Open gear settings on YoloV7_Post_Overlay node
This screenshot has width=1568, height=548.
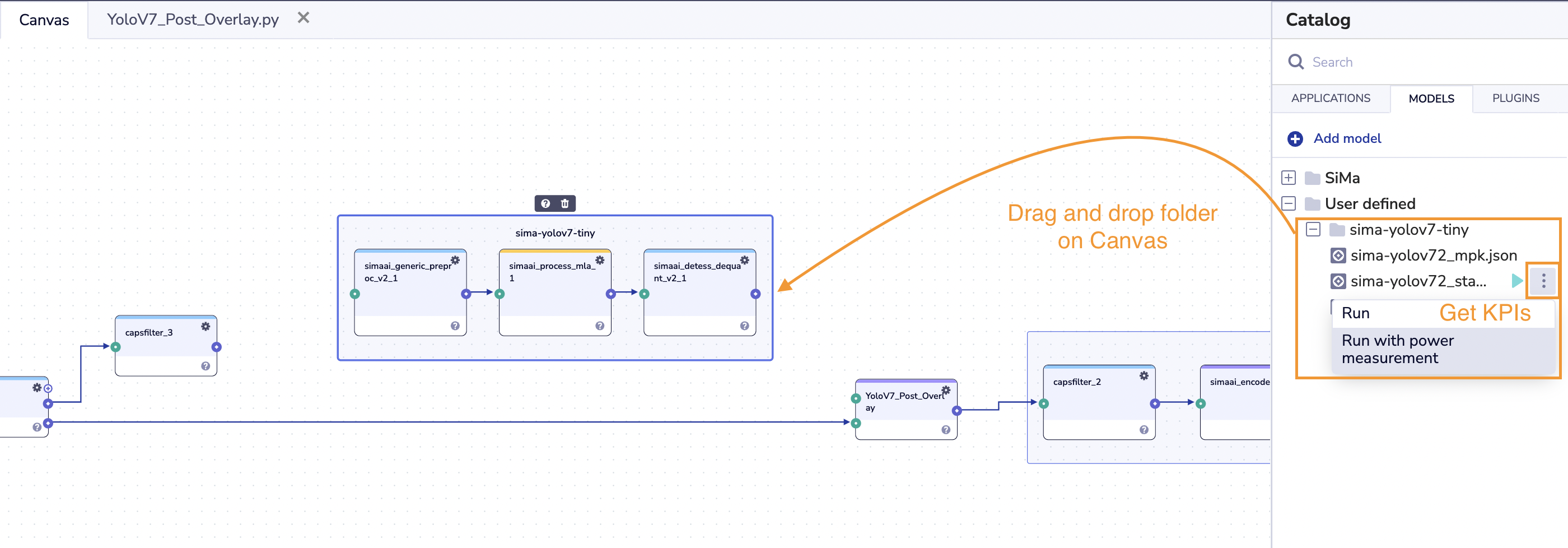click(x=946, y=388)
